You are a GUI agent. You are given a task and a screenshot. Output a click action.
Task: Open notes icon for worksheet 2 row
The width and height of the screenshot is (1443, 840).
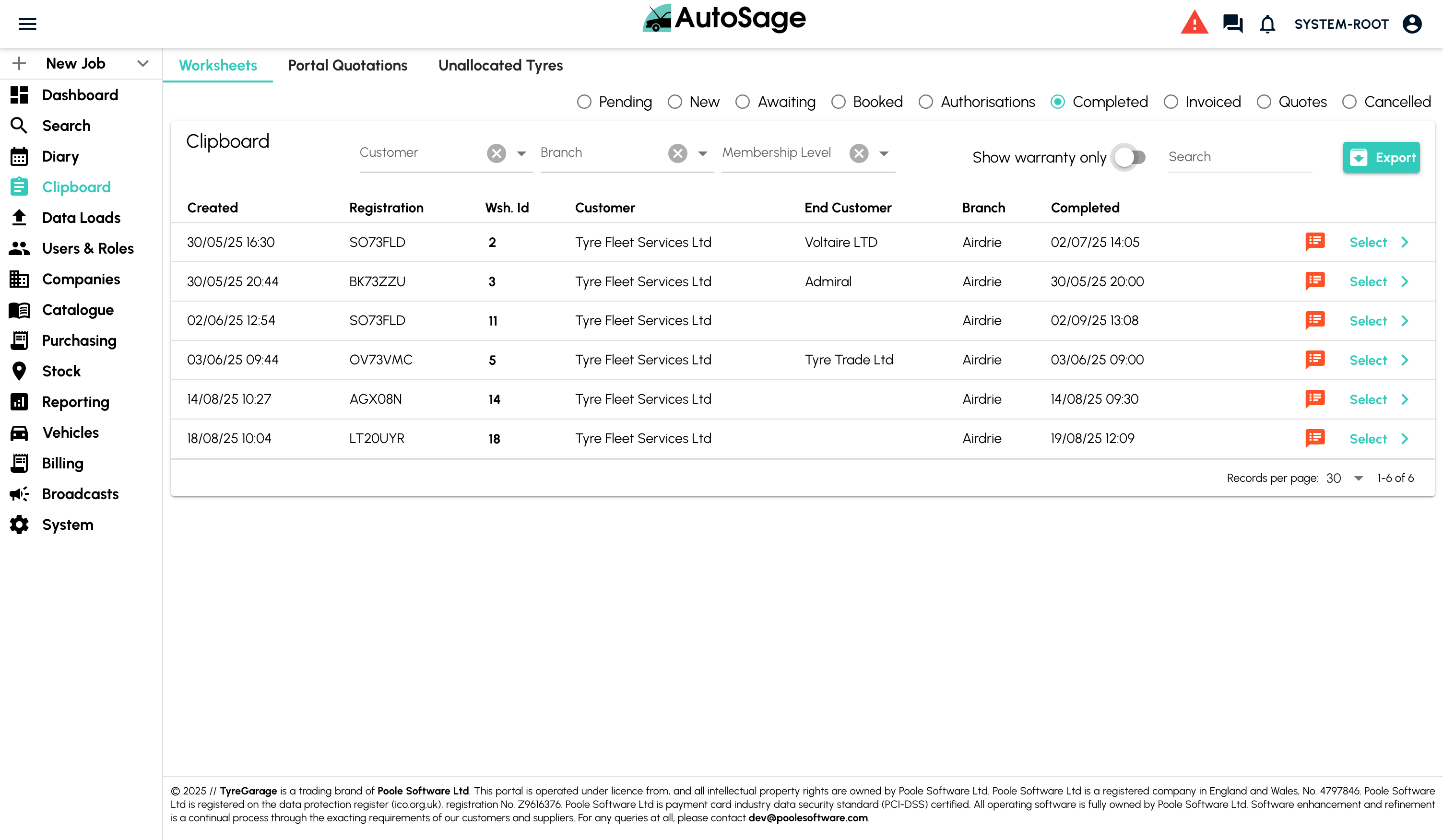[x=1315, y=242]
